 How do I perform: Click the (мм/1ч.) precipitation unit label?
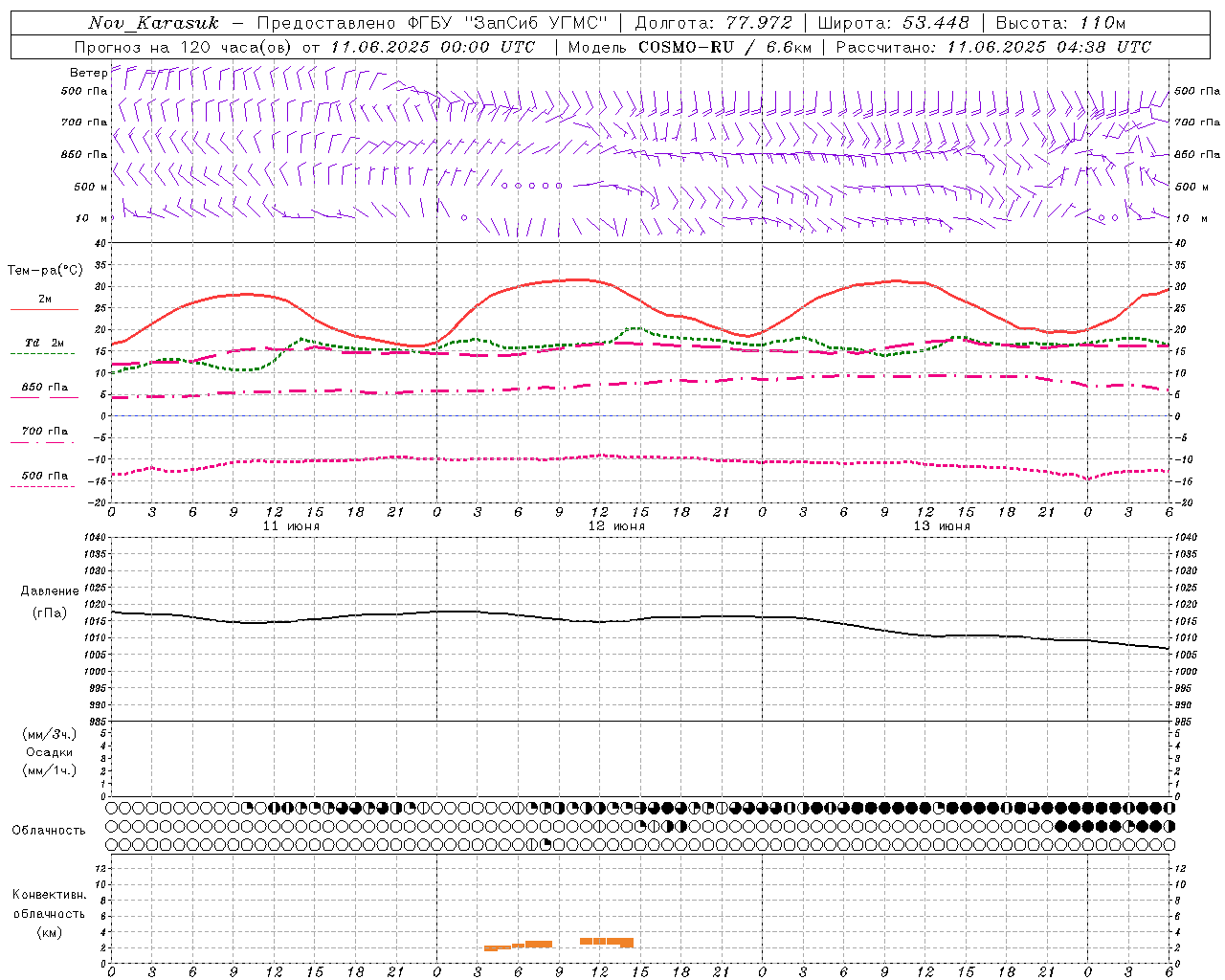point(50,770)
